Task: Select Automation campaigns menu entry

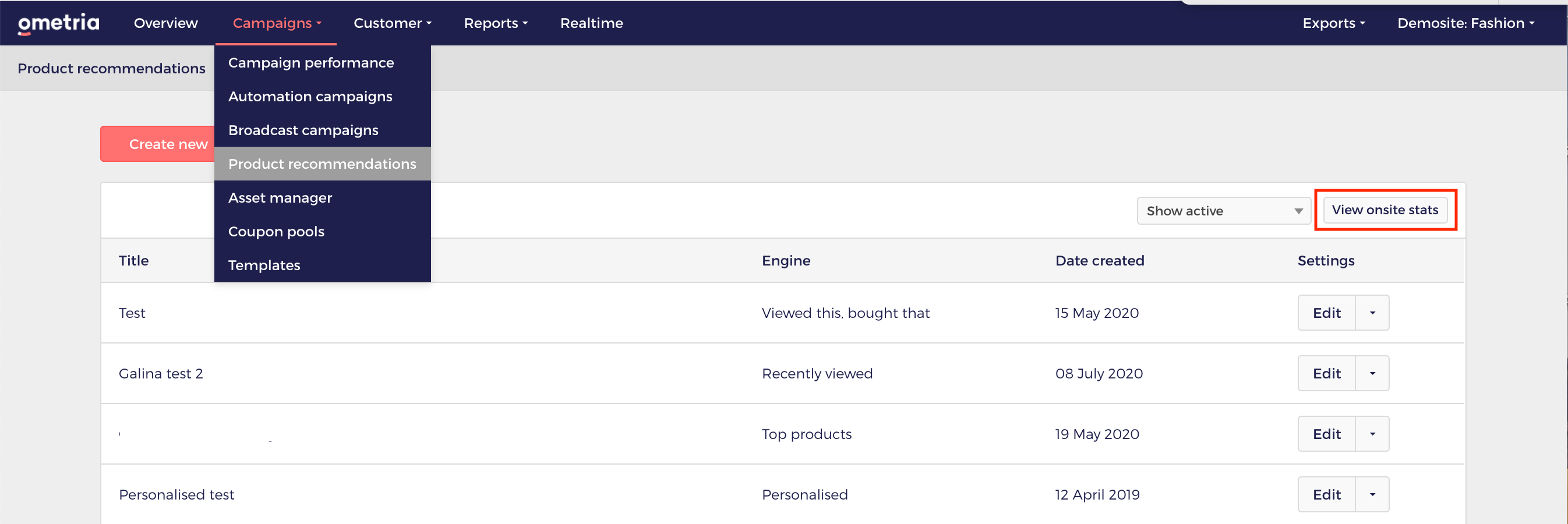Action: point(323,96)
